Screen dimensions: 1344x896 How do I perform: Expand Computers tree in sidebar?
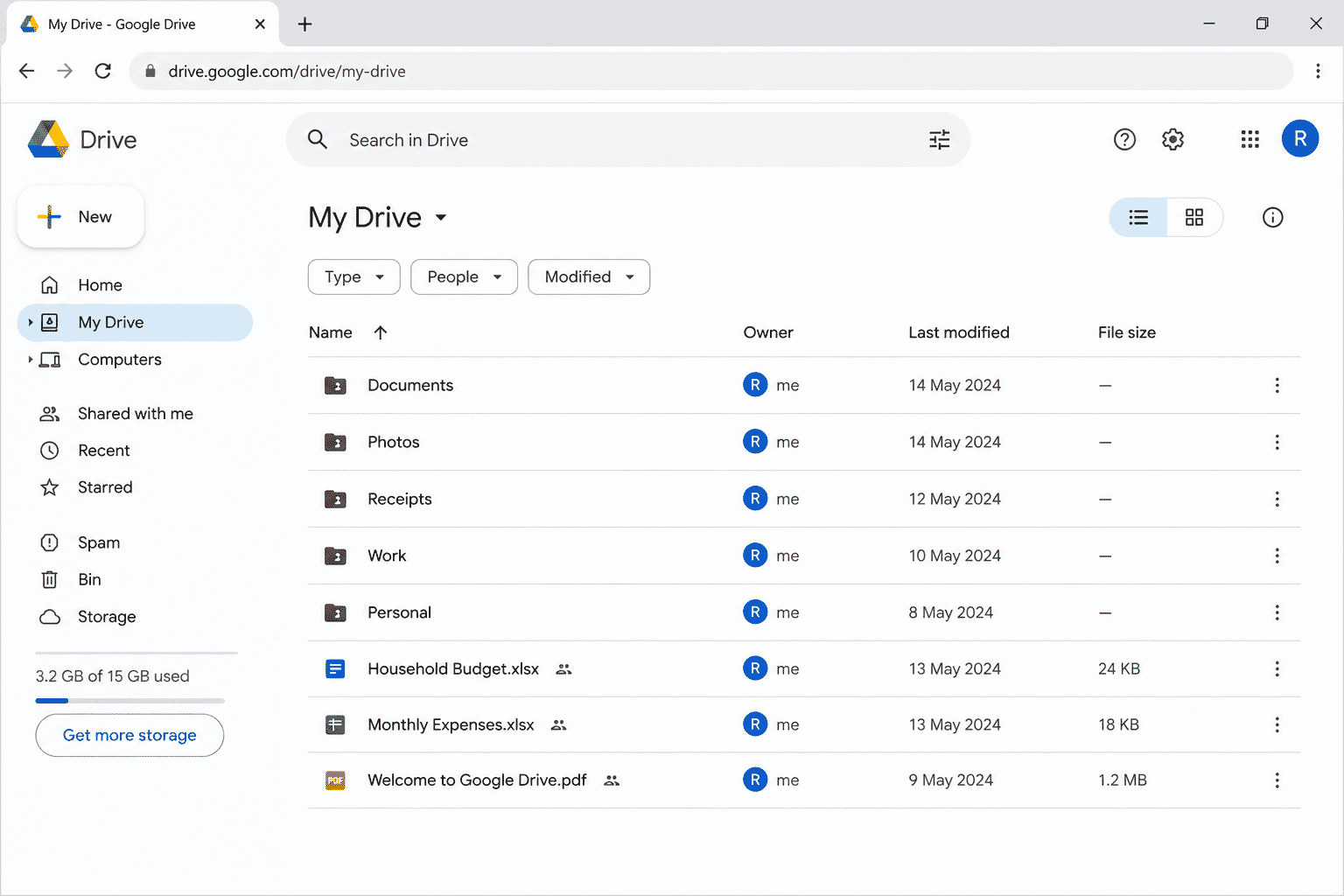tap(30, 360)
